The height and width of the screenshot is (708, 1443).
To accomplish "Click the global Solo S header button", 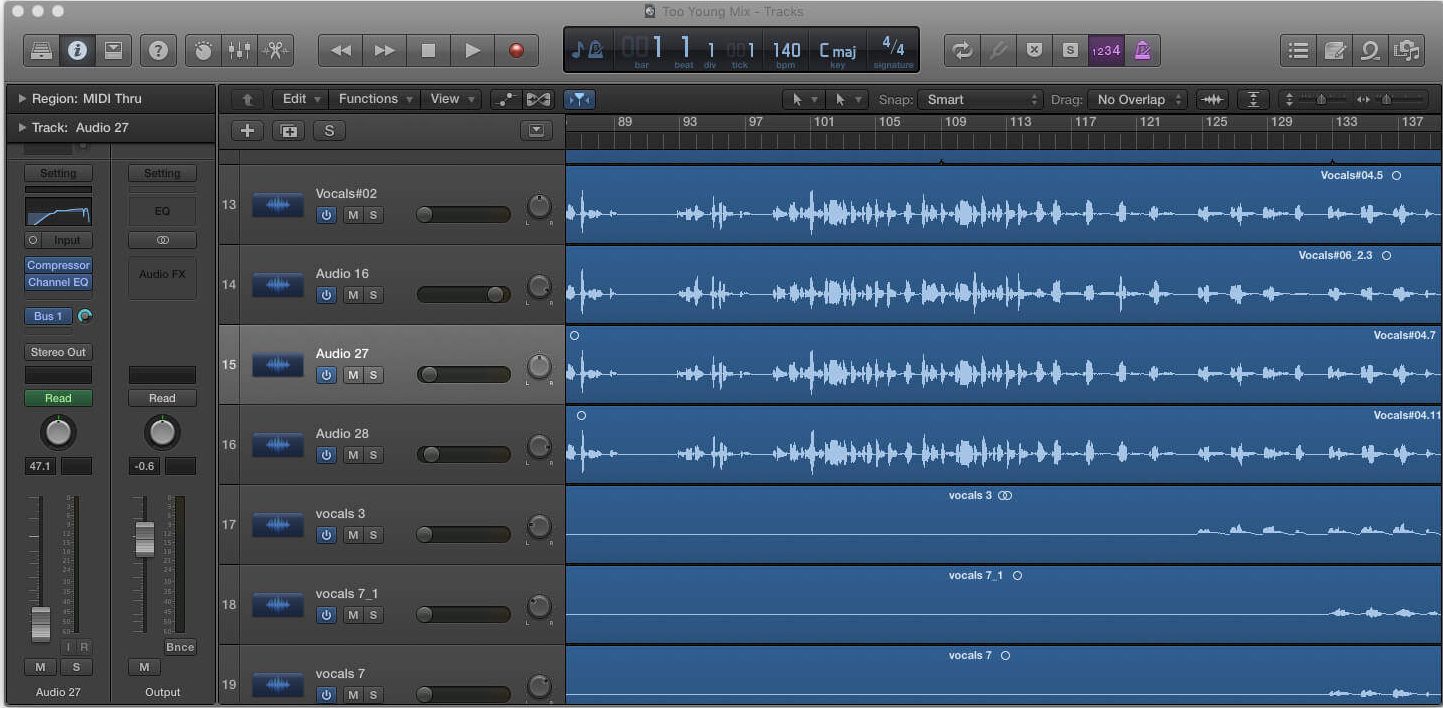I will coord(329,131).
